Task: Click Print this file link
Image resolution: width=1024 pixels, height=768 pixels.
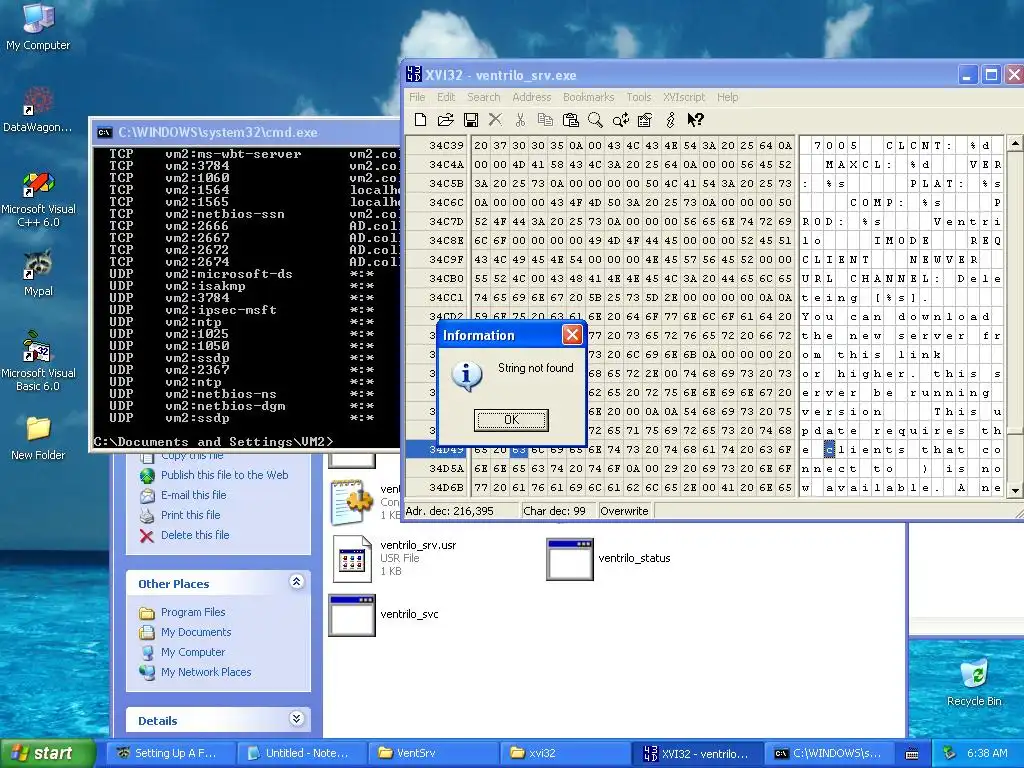Action: click(191, 515)
